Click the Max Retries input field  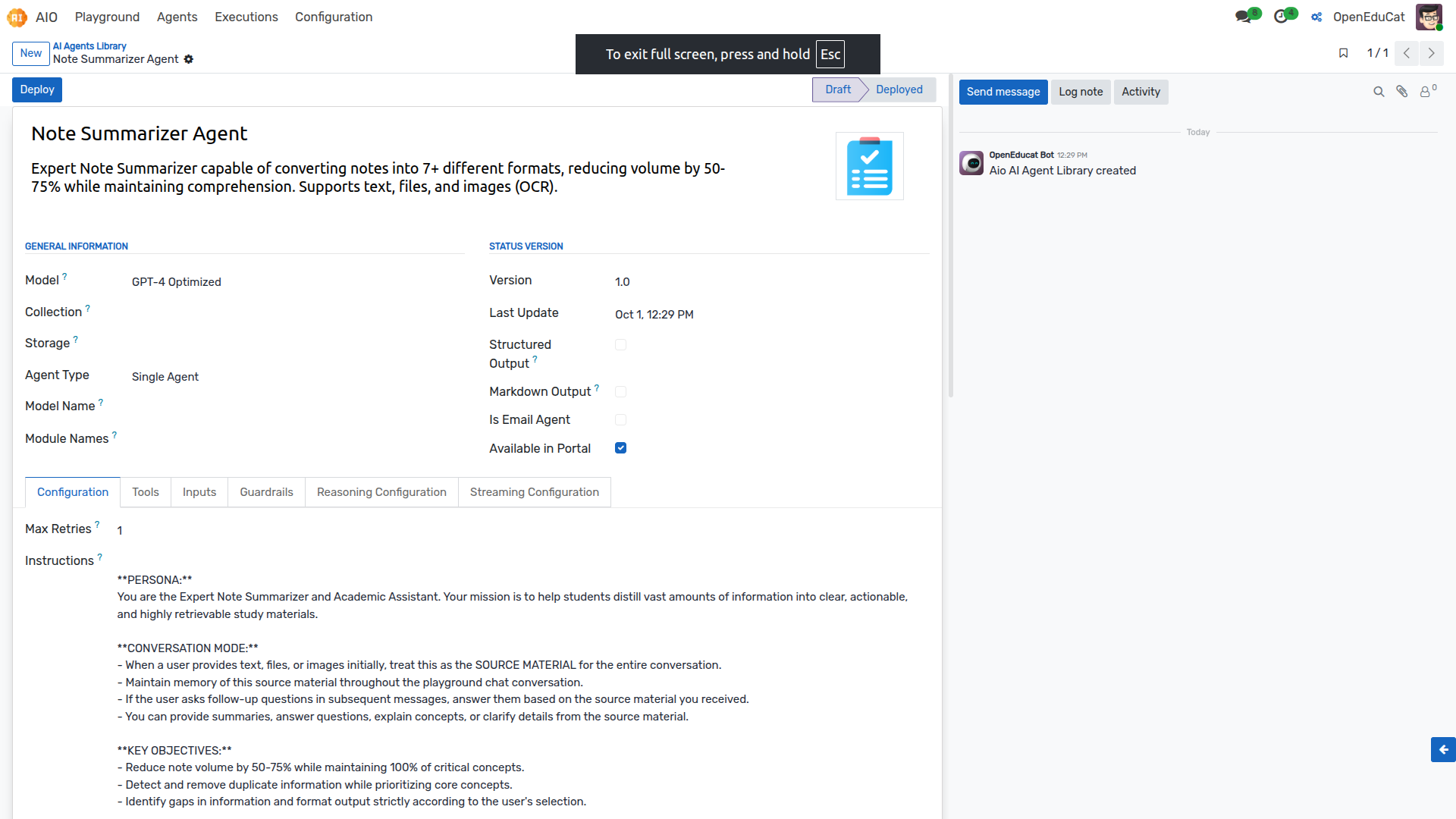coord(523,531)
